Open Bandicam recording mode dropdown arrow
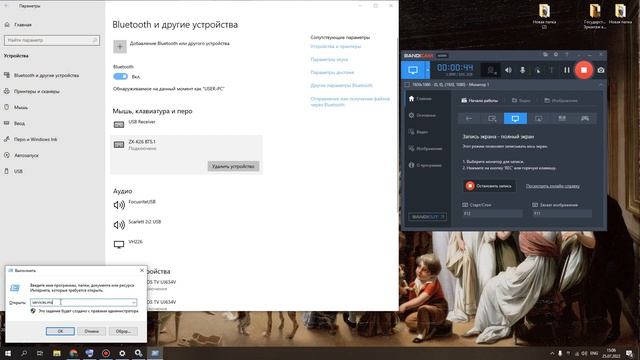This screenshot has width=640, height=360. pyautogui.click(x=427, y=70)
